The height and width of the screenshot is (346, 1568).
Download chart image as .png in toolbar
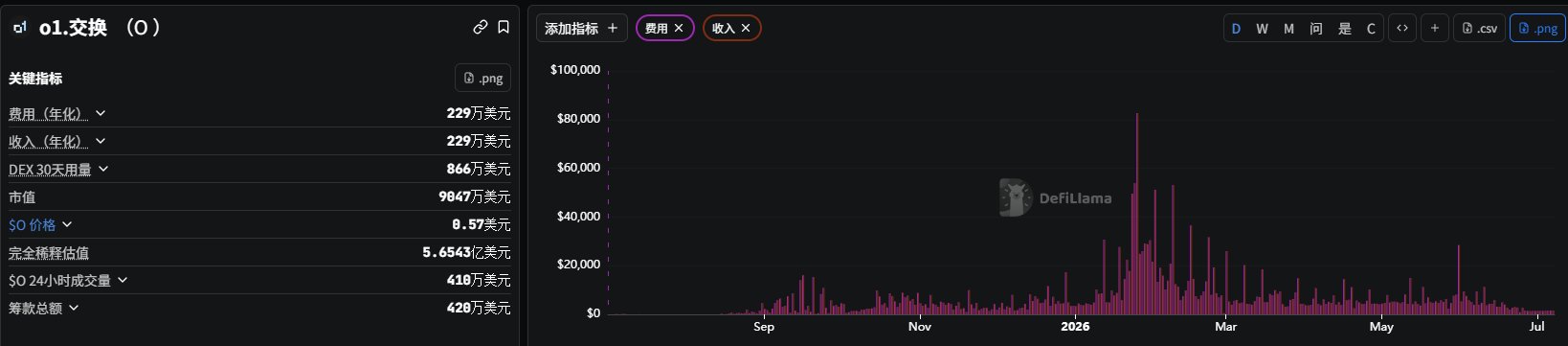pyautogui.click(x=1537, y=28)
